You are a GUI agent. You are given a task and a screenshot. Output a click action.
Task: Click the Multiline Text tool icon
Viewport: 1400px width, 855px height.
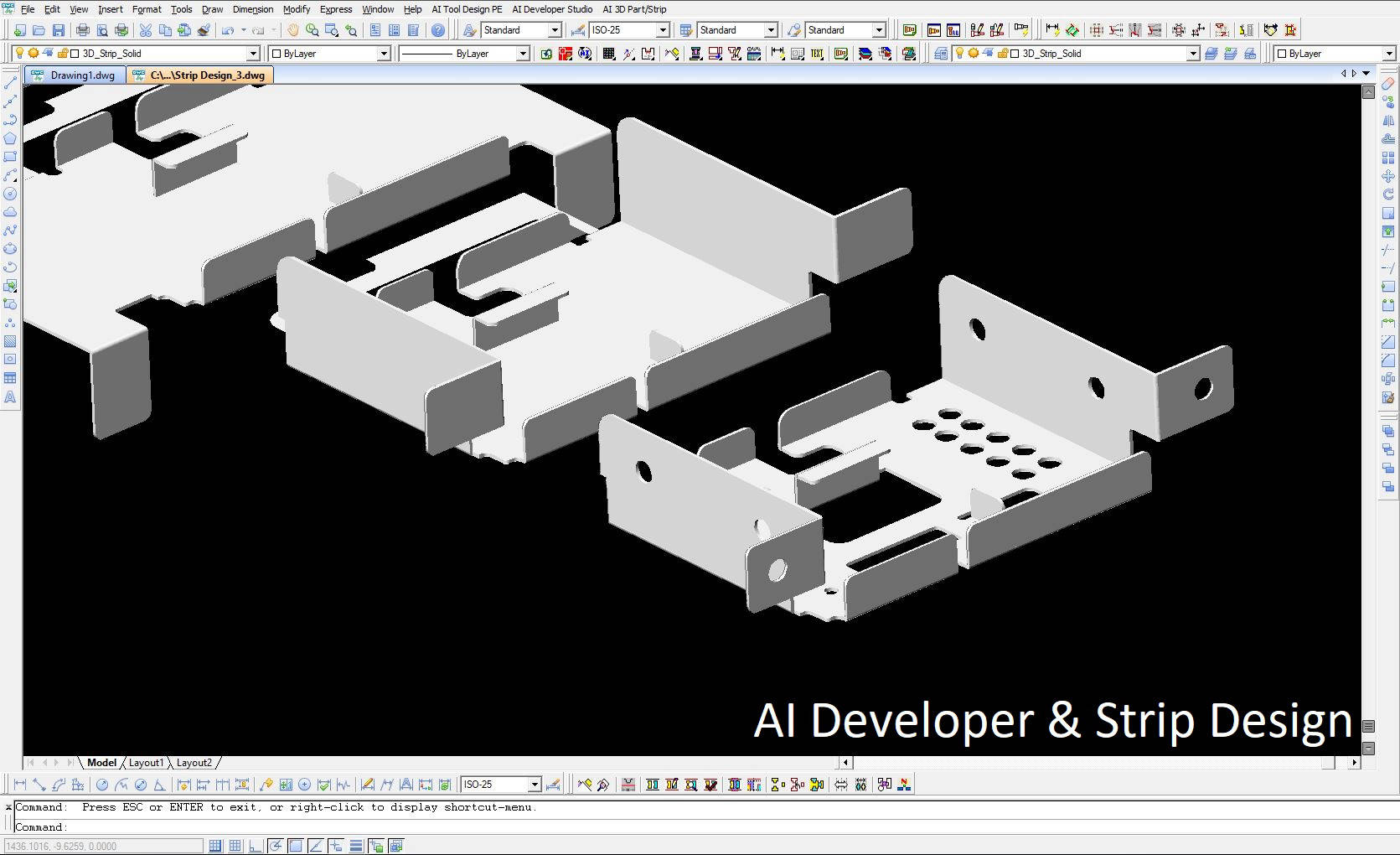10,397
